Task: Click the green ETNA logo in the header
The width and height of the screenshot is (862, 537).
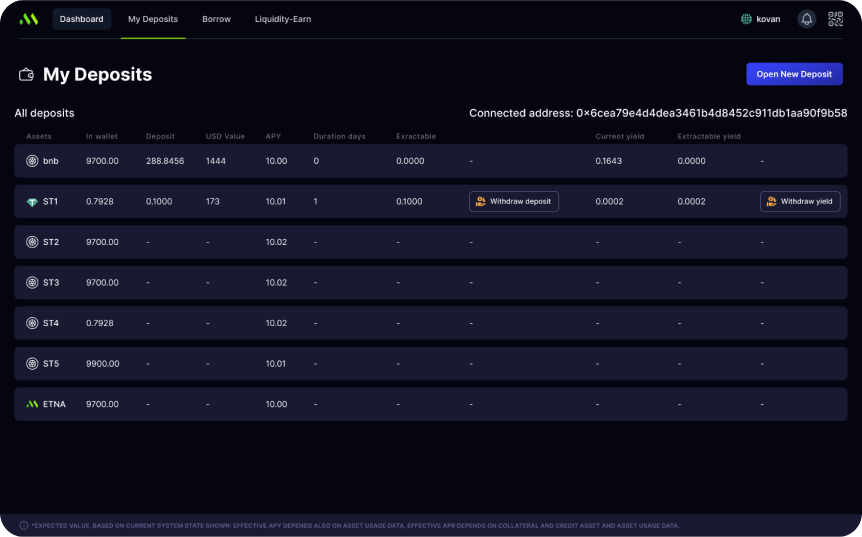Action: 29,19
